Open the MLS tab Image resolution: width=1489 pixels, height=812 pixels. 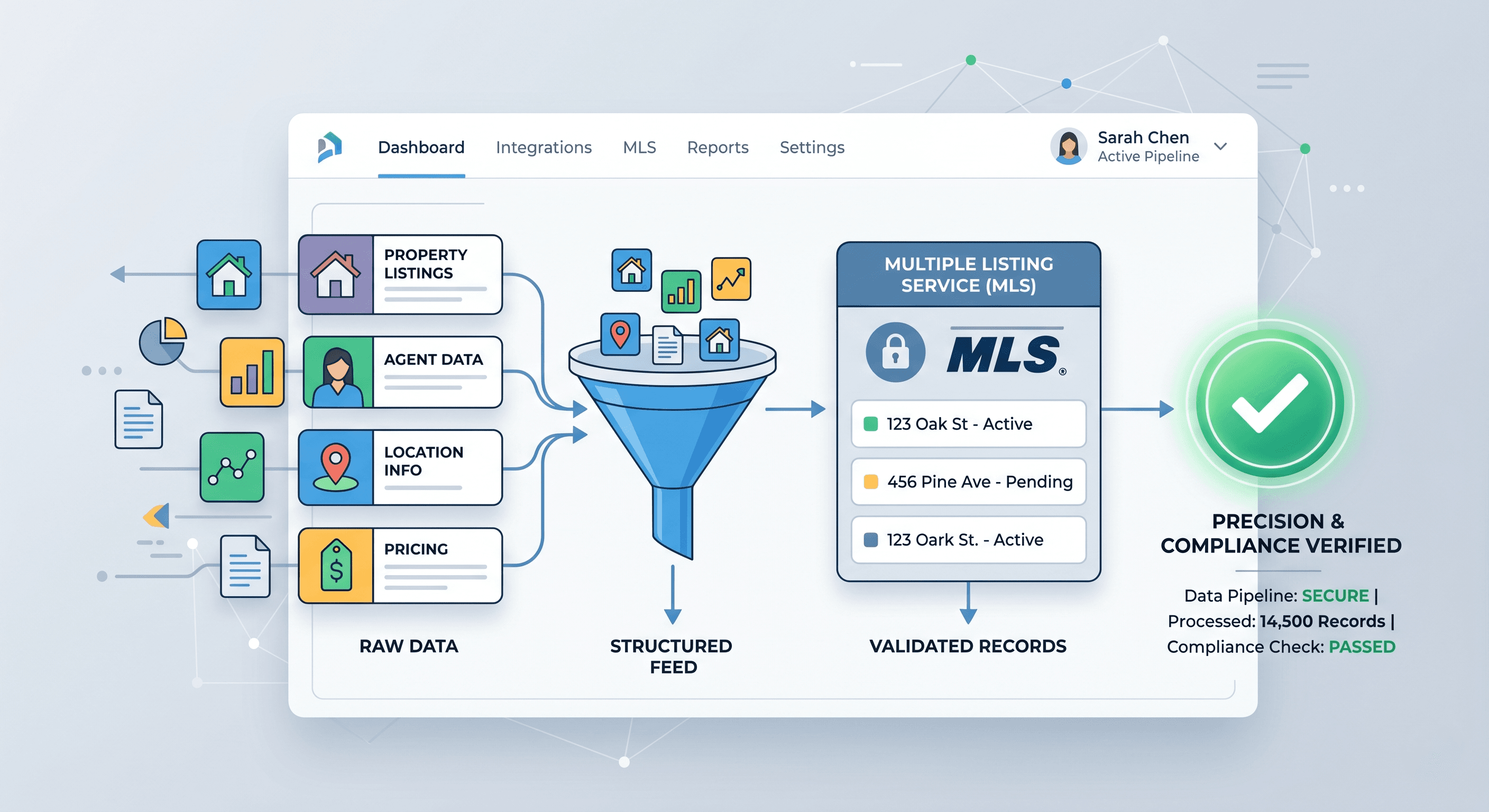click(639, 148)
